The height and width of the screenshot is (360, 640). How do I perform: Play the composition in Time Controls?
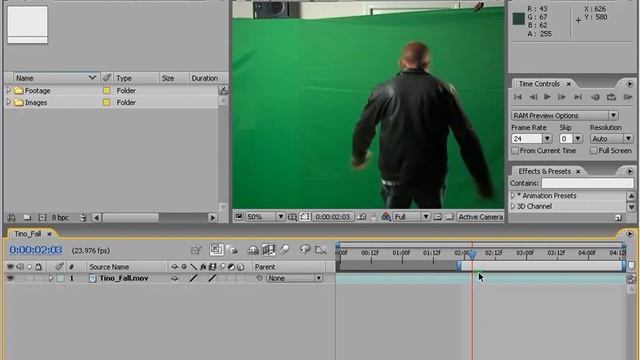[x=547, y=97]
